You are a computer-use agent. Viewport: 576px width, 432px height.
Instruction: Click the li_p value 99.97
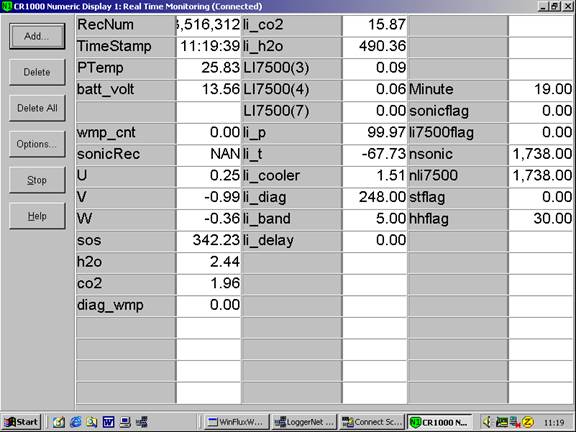[375, 133]
